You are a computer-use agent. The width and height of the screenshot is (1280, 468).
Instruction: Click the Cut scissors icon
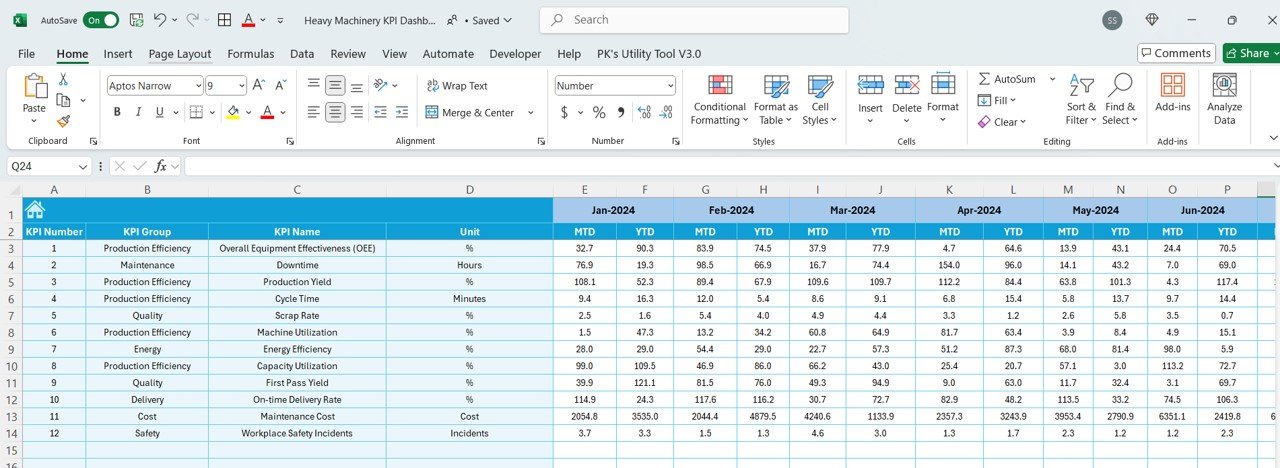coord(63,79)
